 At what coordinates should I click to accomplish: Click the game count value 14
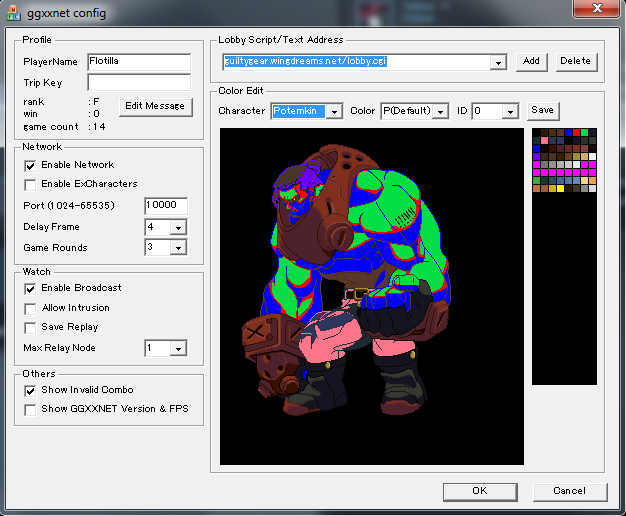99,127
